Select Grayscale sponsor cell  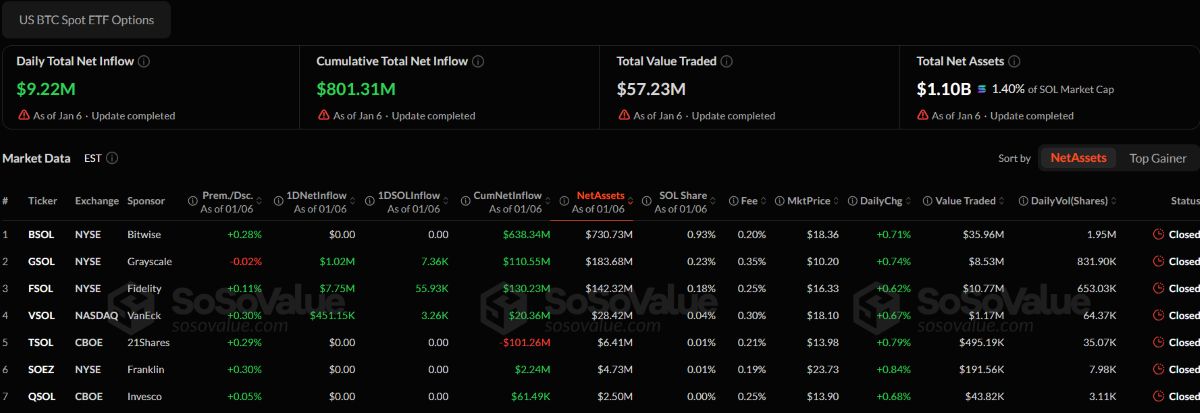click(149, 261)
